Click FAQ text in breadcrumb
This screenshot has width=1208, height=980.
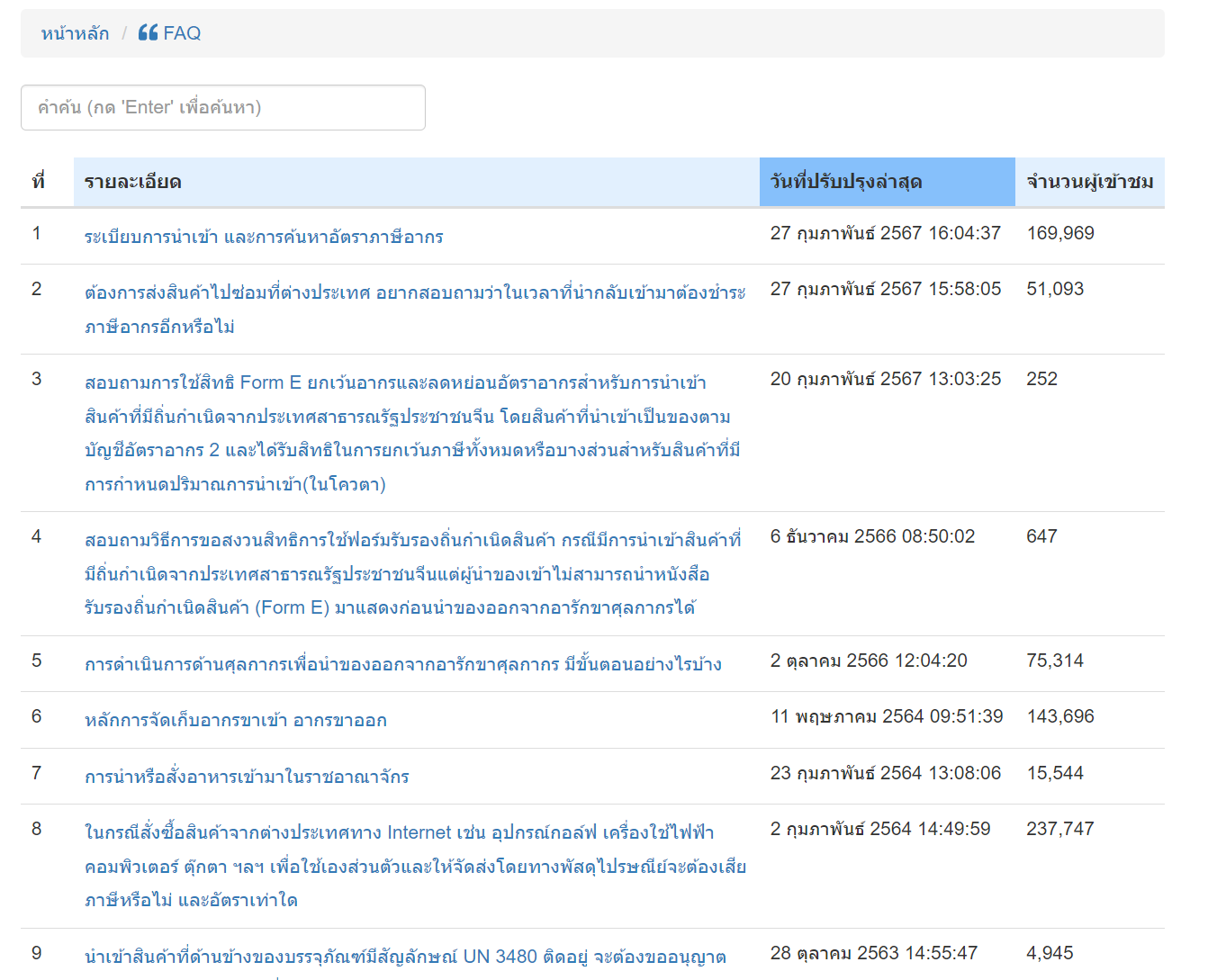click(x=182, y=33)
